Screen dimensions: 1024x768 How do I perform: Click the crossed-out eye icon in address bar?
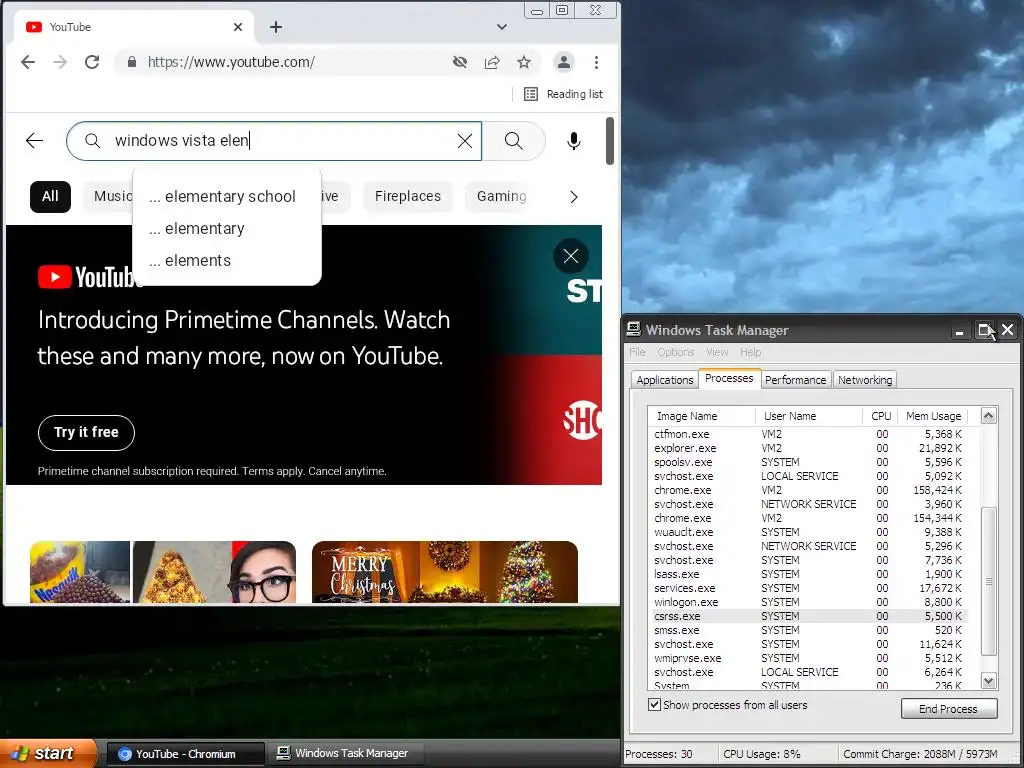(460, 62)
